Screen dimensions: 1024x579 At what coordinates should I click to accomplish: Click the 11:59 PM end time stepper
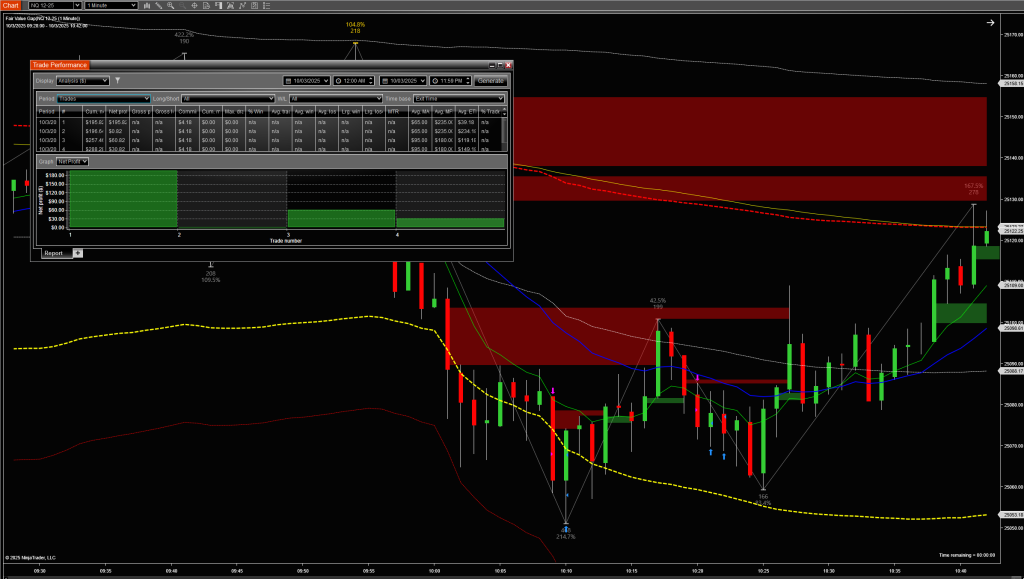[x=470, y=80]
